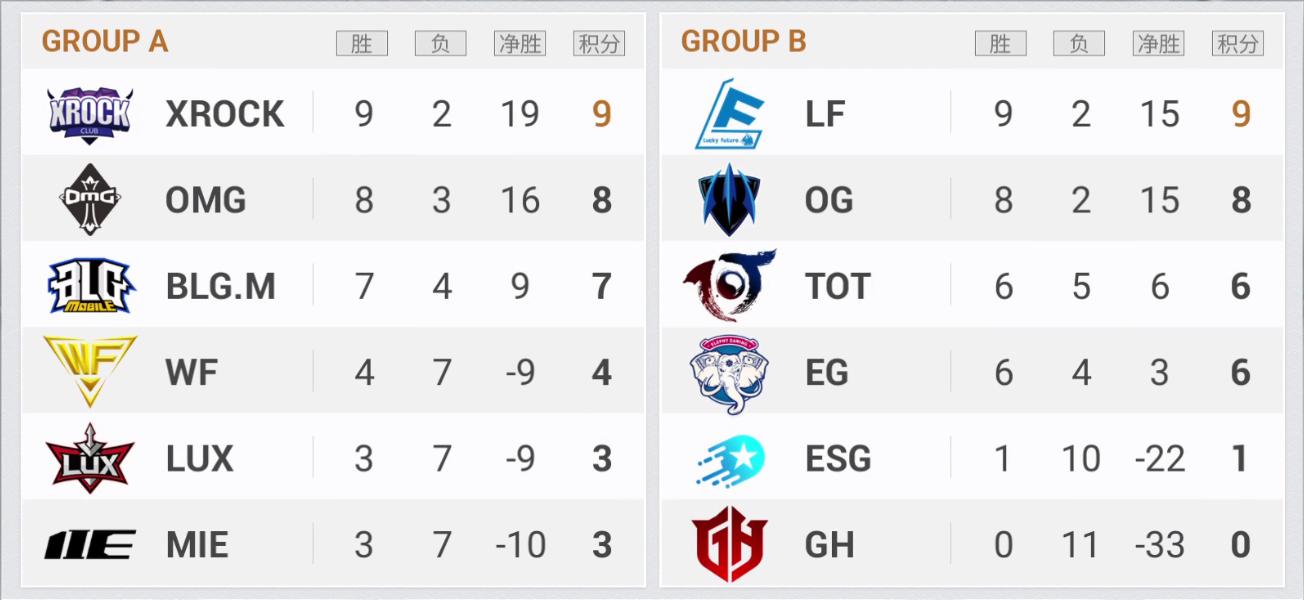Click the 积分 column header in Group B
Image resolution: width=1304 pixels, height=600 pixels.
(1237, 43)
